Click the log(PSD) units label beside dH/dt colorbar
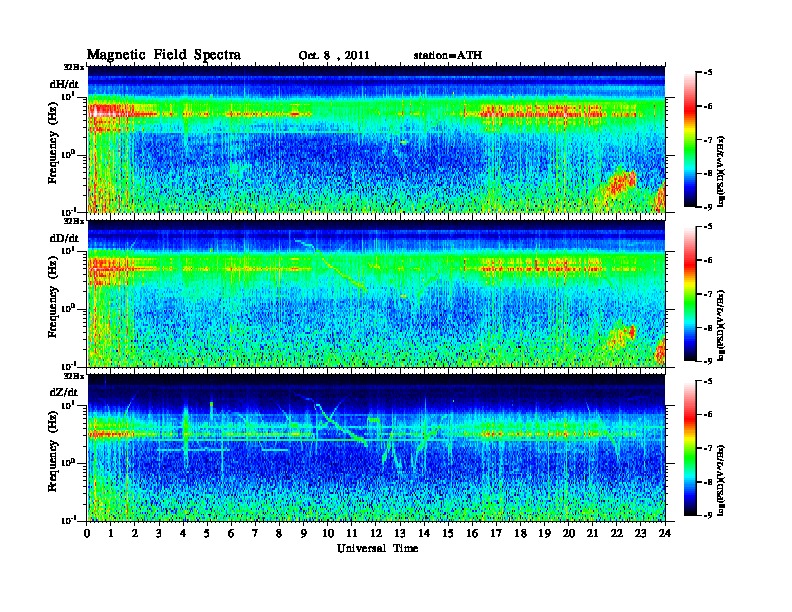Image resolution: width=792 pixels, height=612 pixels. pos(722,171)
